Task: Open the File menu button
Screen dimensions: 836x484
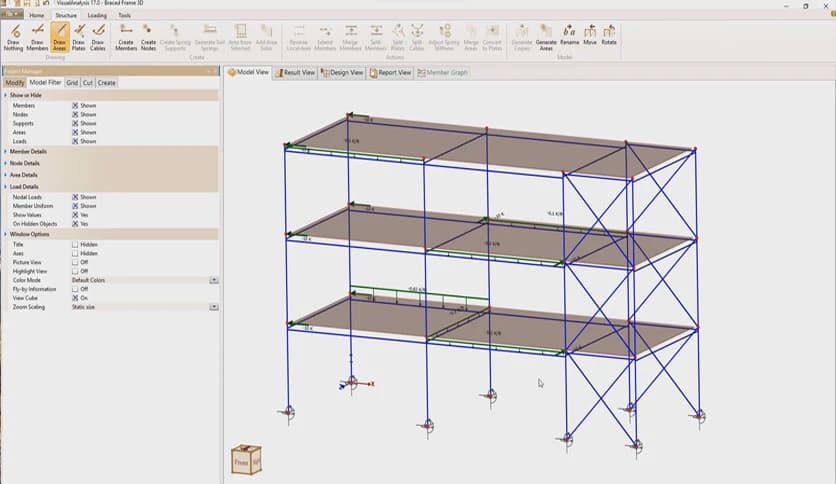Action: coord(12,15)
